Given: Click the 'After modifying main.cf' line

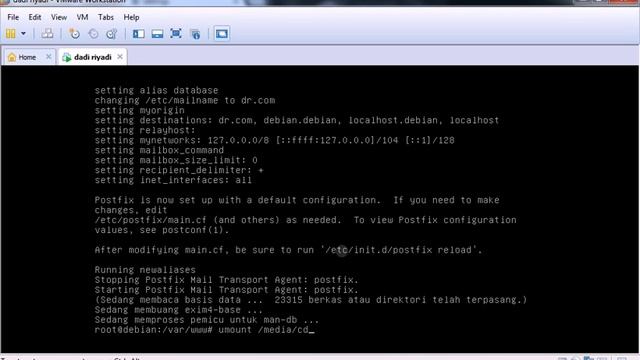Looking at the screenshot, I should (x=288, y=250).
